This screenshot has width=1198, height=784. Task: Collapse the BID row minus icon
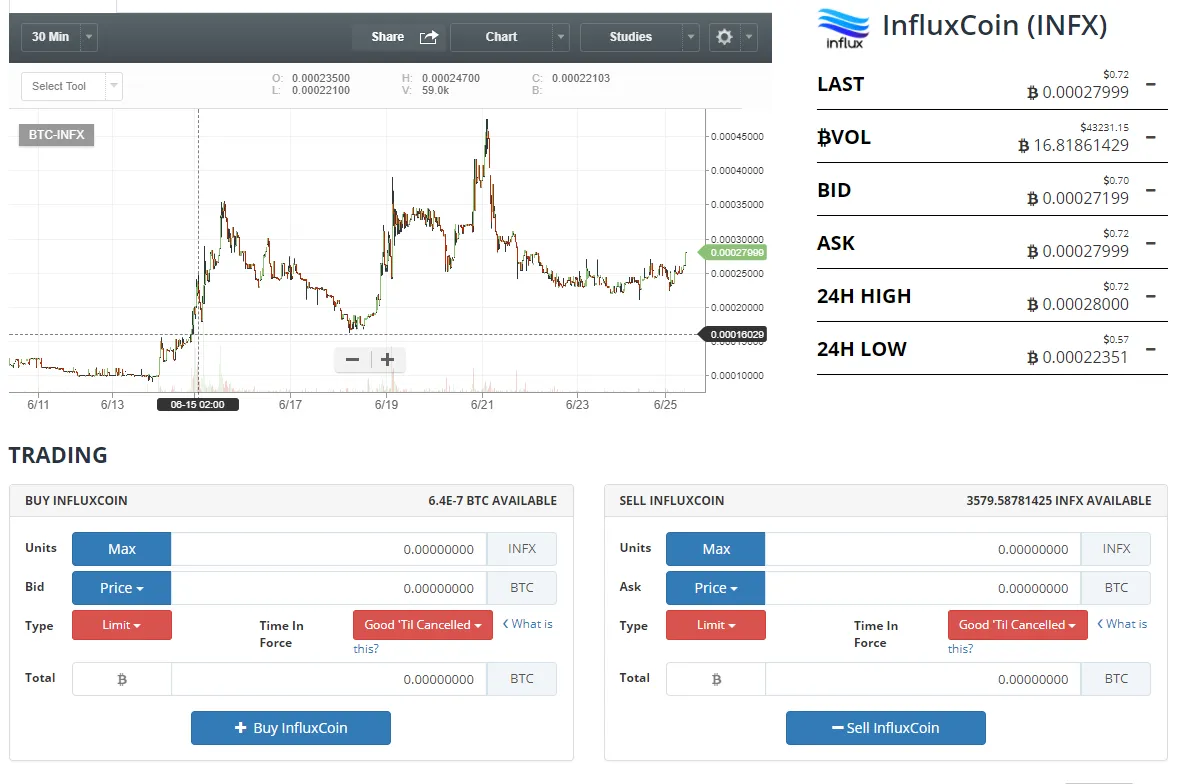click(1151, 190)
